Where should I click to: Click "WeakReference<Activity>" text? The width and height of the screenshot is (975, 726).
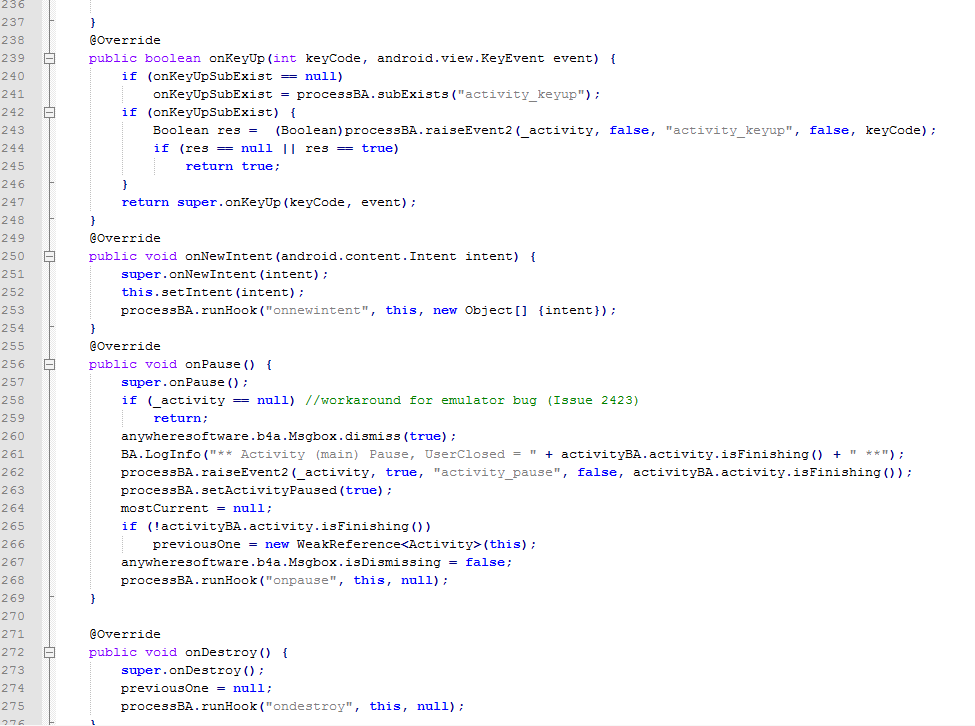tap(389, 544)
